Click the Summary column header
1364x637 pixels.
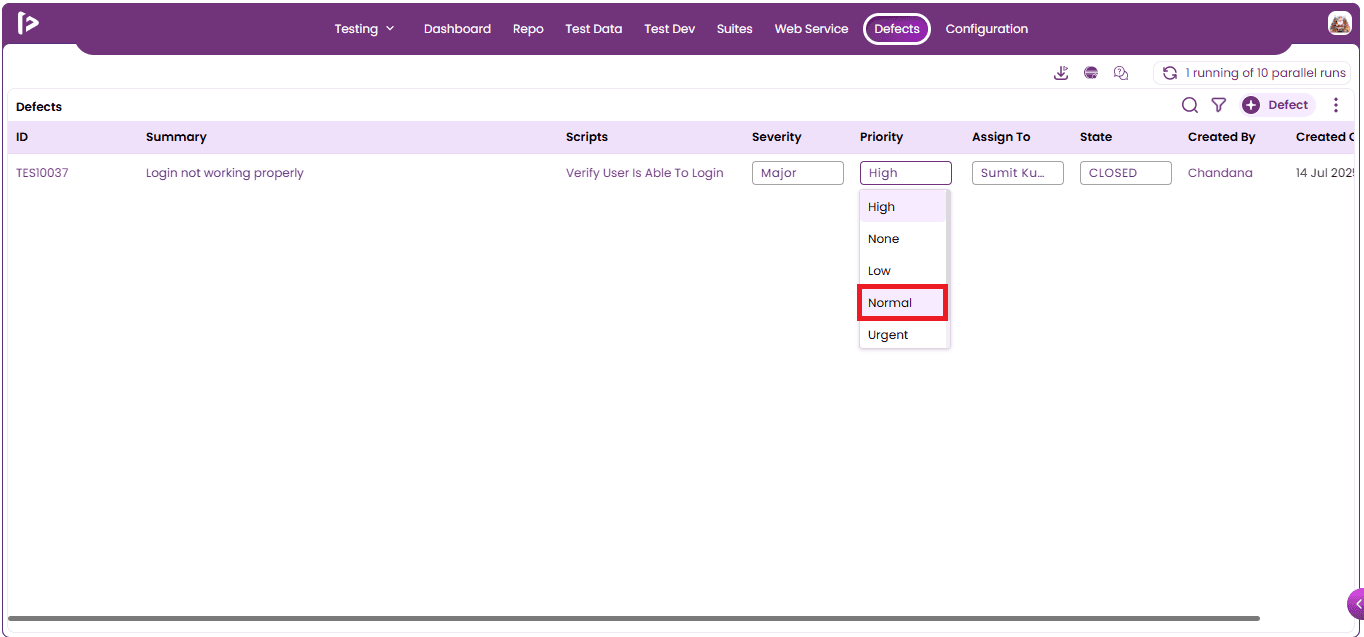click(x=176, y=137)
